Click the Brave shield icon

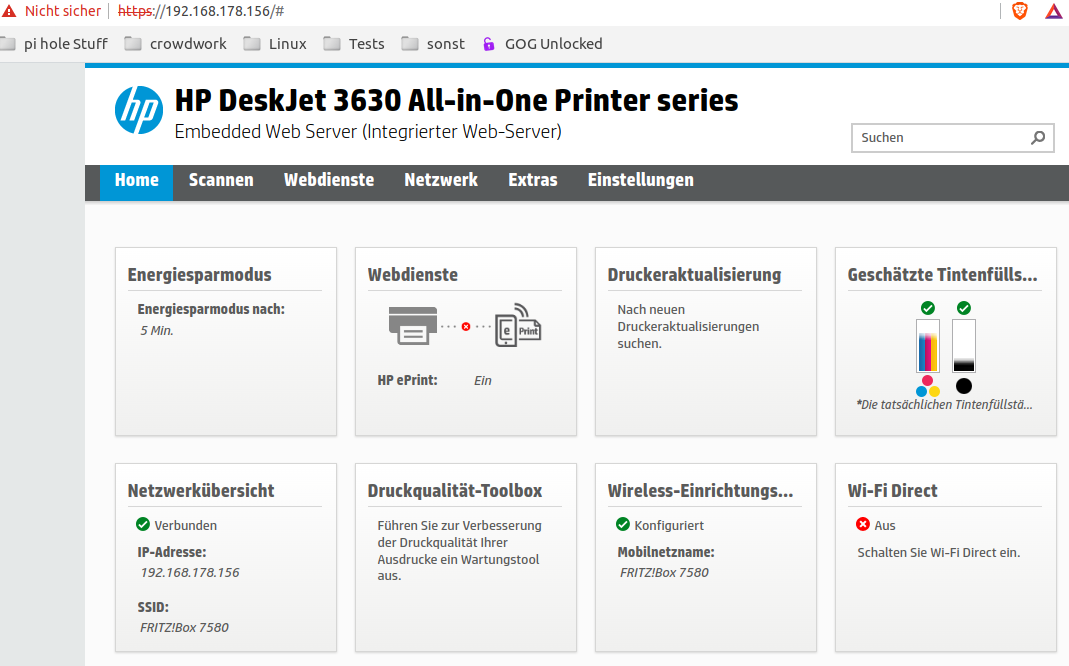coord(1020,11)
